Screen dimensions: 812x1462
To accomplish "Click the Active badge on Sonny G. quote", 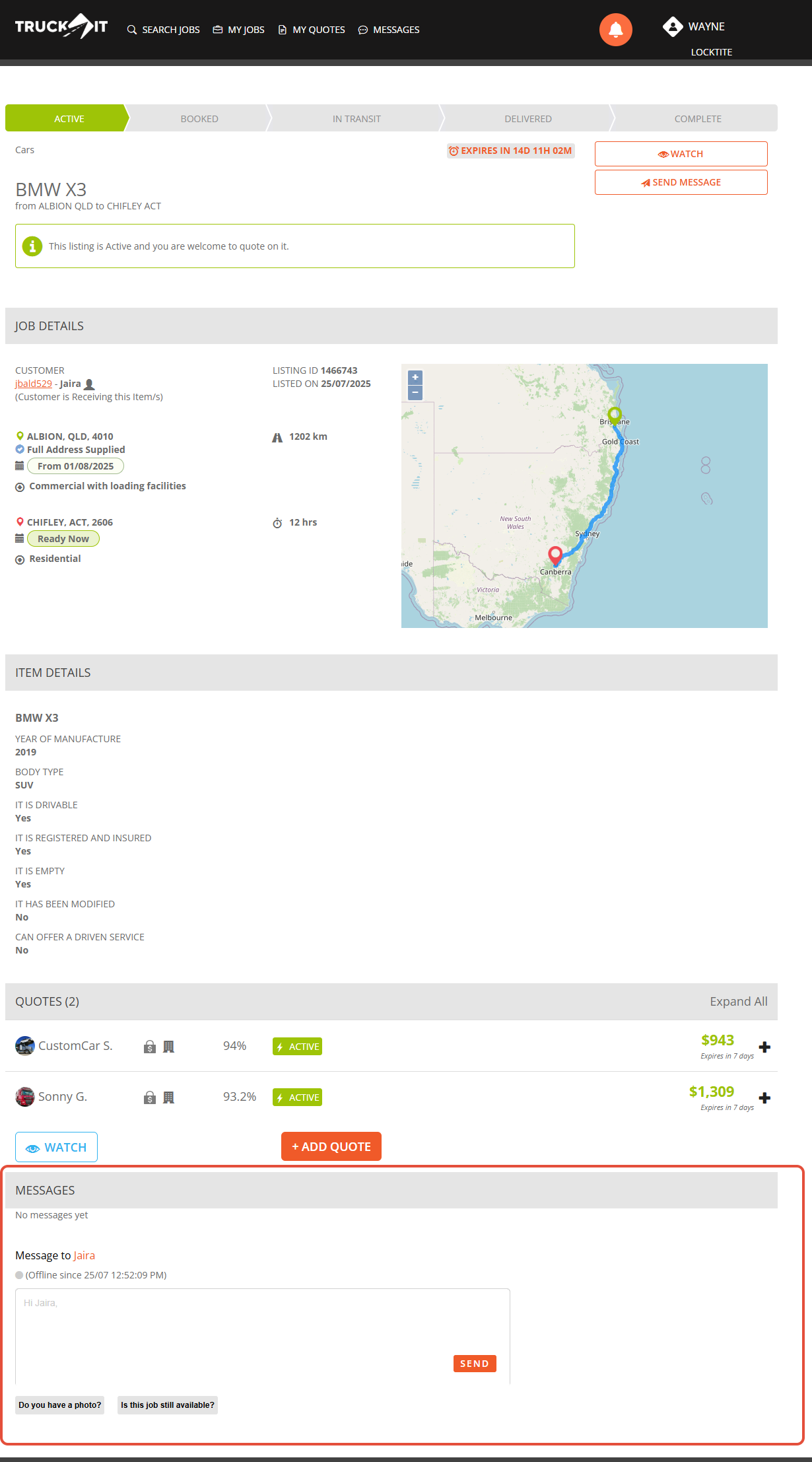I will (297, 1097).
